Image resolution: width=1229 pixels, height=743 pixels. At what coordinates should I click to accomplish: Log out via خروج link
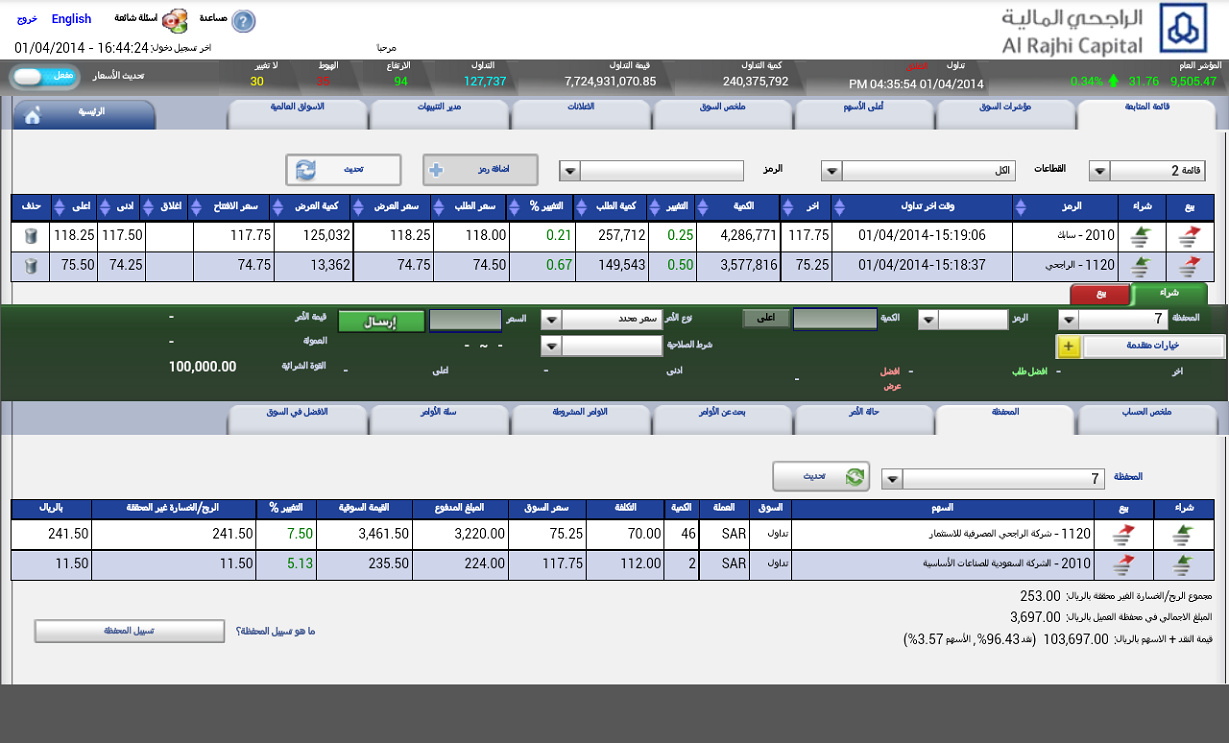pos(27,19)
